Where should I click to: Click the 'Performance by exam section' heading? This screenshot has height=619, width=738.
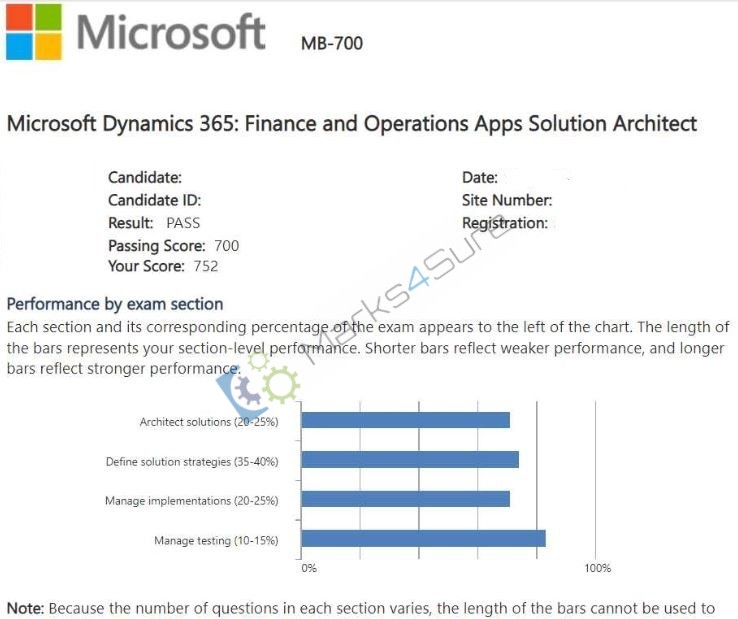point(115,304)
